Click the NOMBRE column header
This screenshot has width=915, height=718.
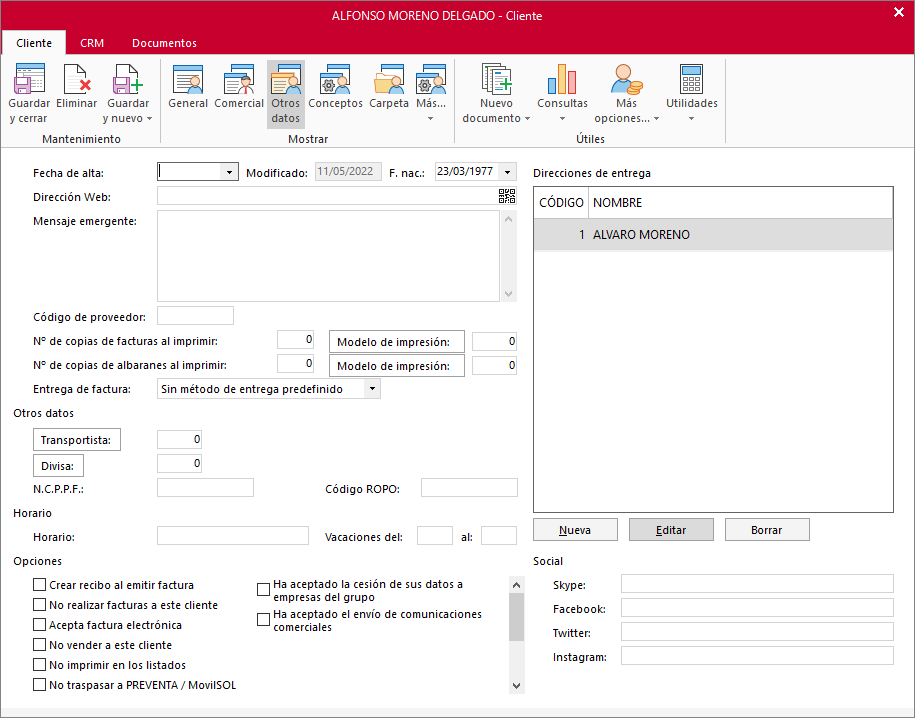[741, 203]
